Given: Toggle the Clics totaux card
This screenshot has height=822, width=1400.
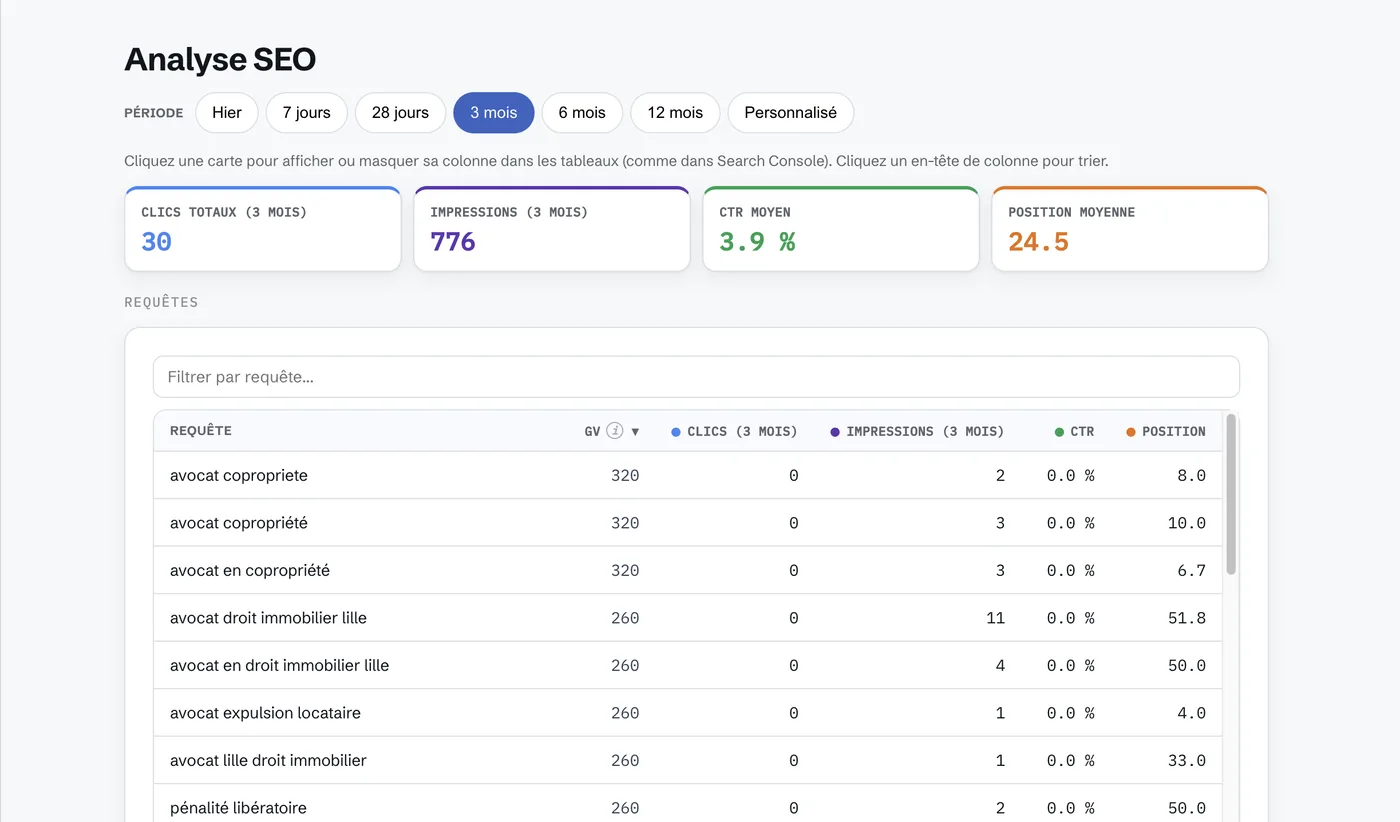Looking at the screenshot, I should 263,229.
